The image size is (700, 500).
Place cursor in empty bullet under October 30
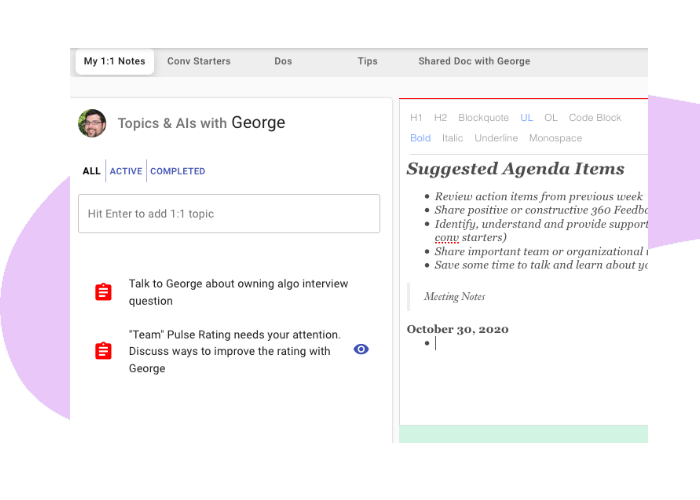(436, 343)
